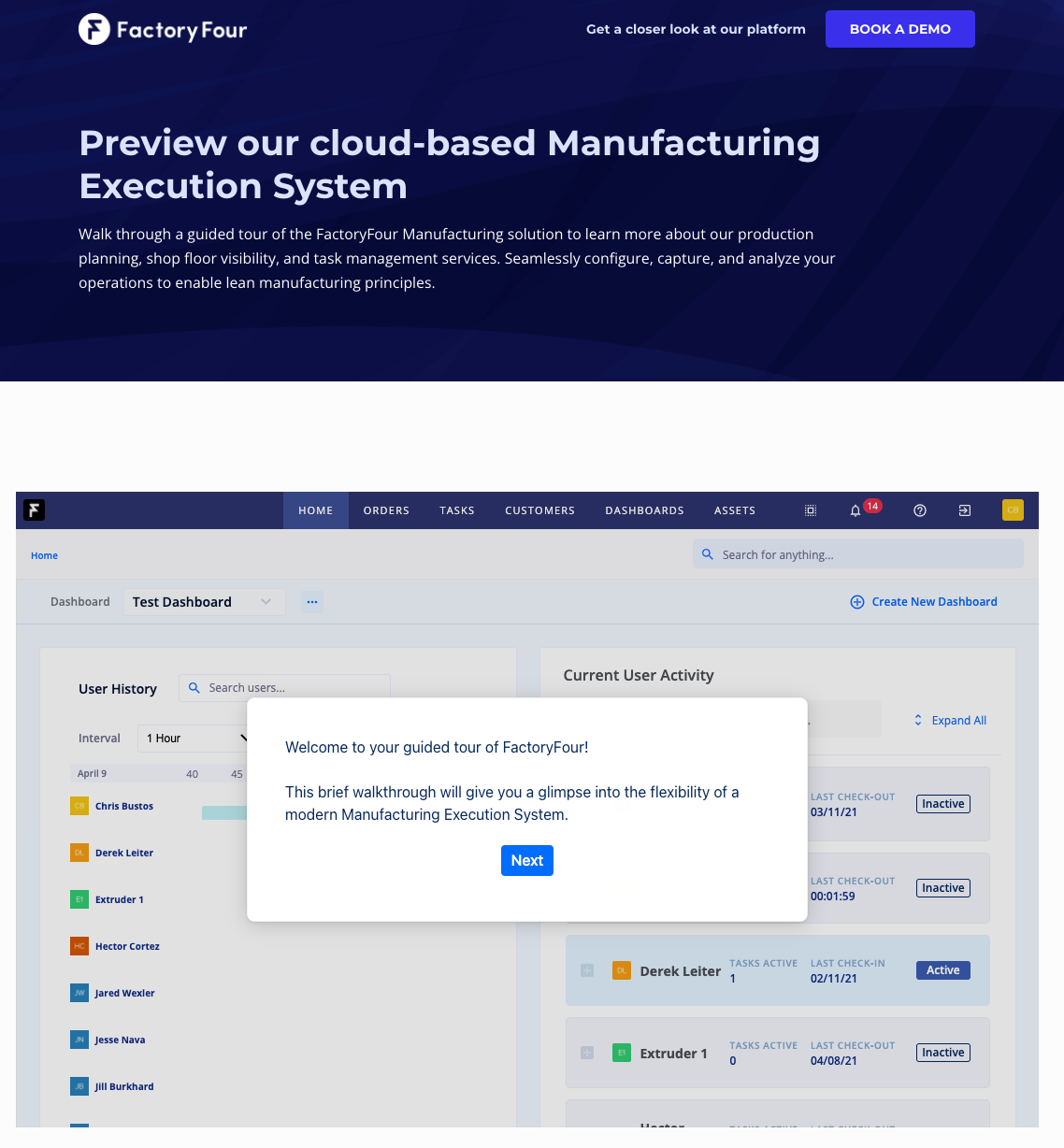Click Inactive badge in Extruder 1 row
The height and width of the screenshot is (1148, 1064).
tap(943, 1053)
